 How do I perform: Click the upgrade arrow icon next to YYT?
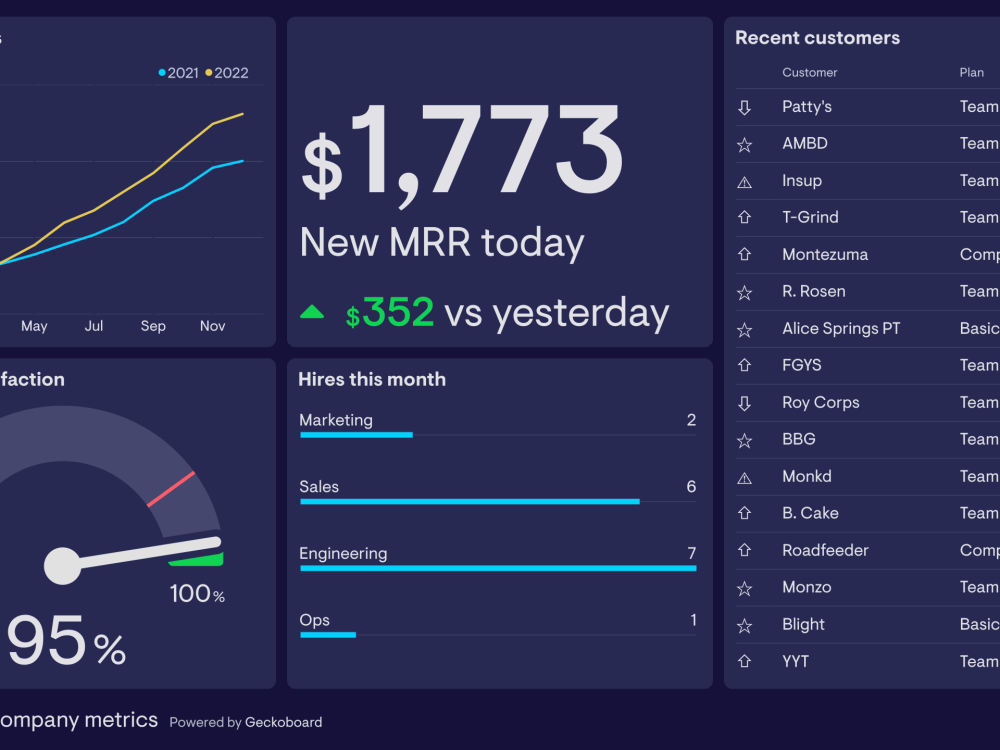pos(744,661)
